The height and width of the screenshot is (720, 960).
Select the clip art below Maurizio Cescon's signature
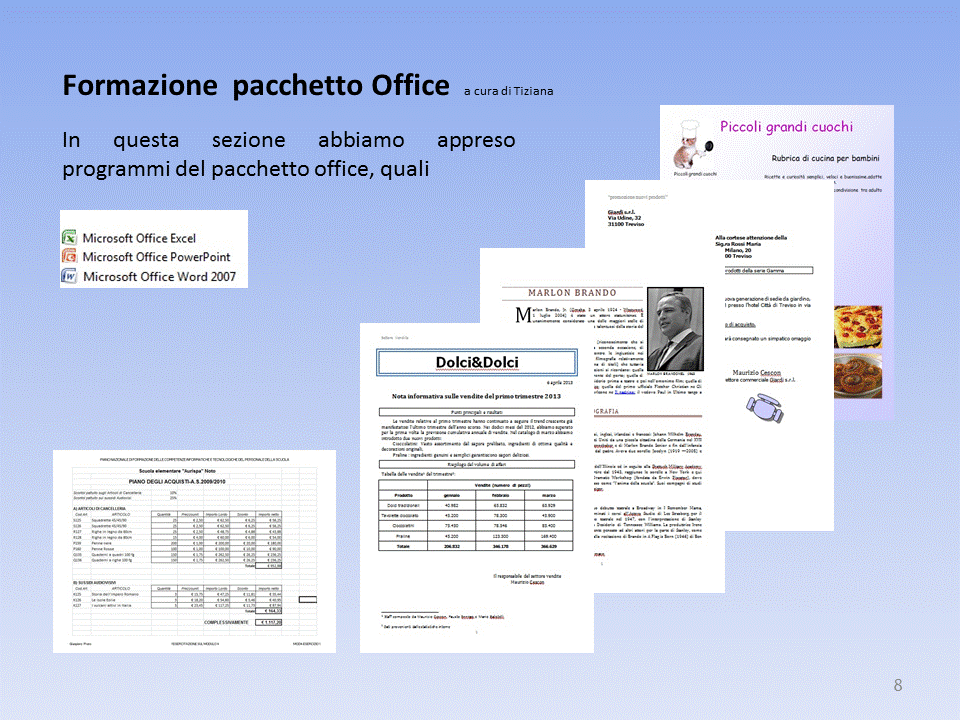[765, 408]
